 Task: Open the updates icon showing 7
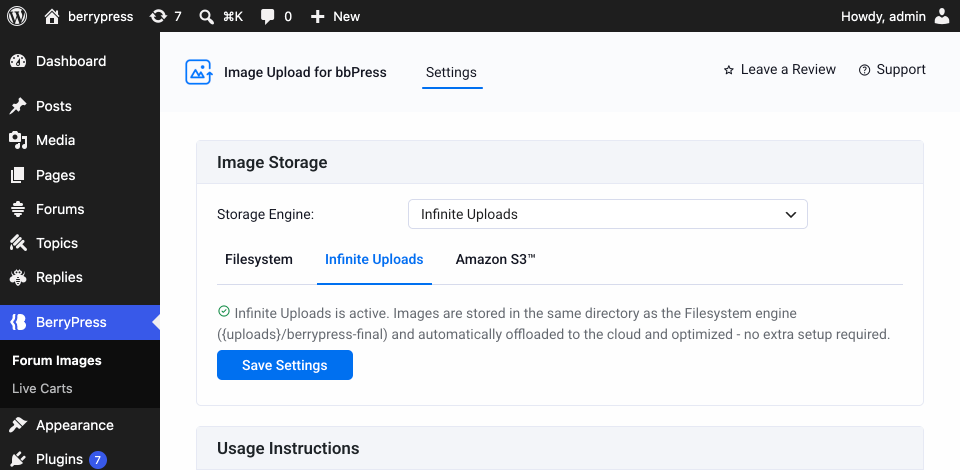point(158,17)
